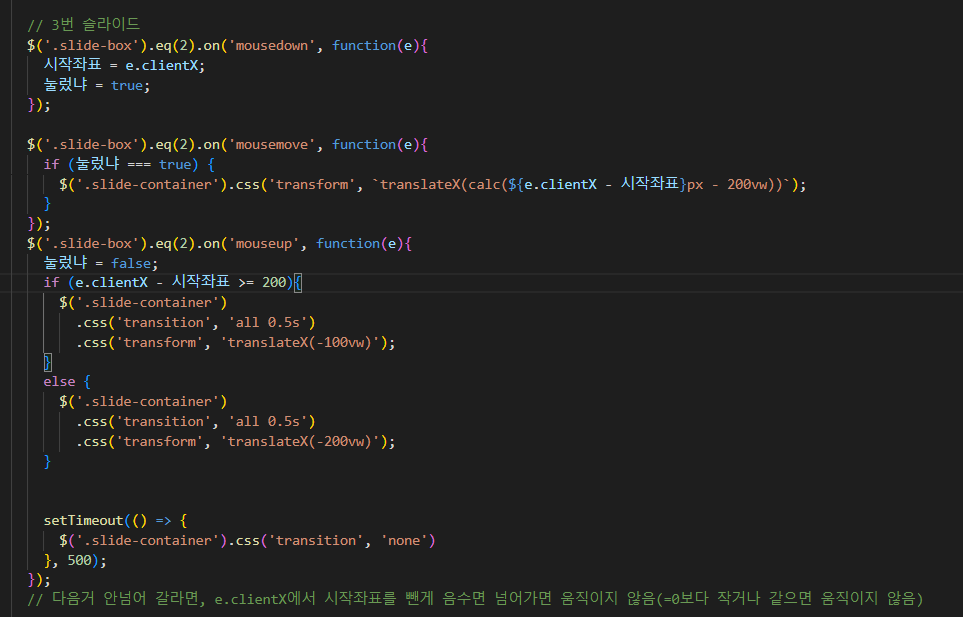Click the 'mouseup' event string
This screenshot has height=617, width=963.
(x=263, y=244)
